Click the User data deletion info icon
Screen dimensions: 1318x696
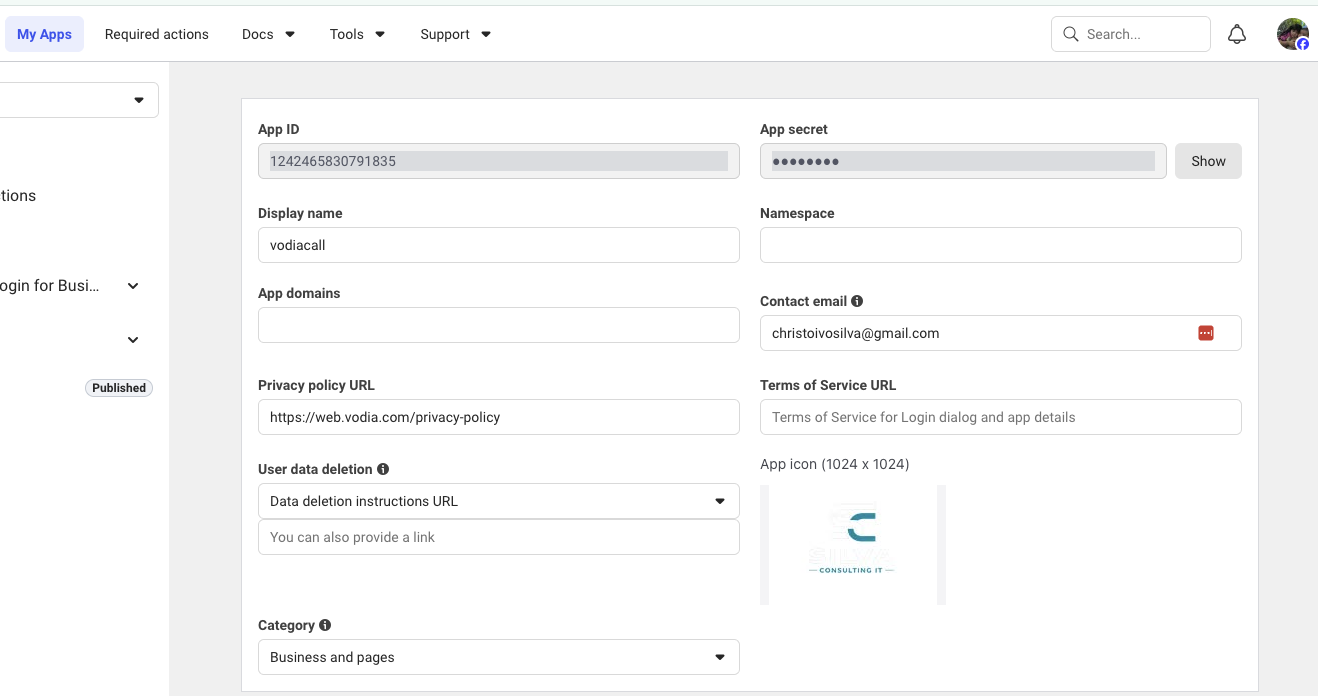click(383, 469)
